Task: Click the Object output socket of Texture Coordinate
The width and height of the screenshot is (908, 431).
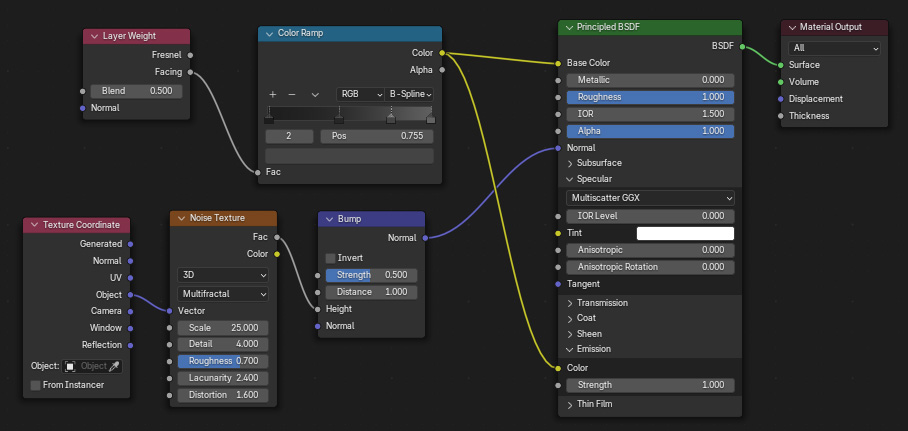Action: [130, 295]
